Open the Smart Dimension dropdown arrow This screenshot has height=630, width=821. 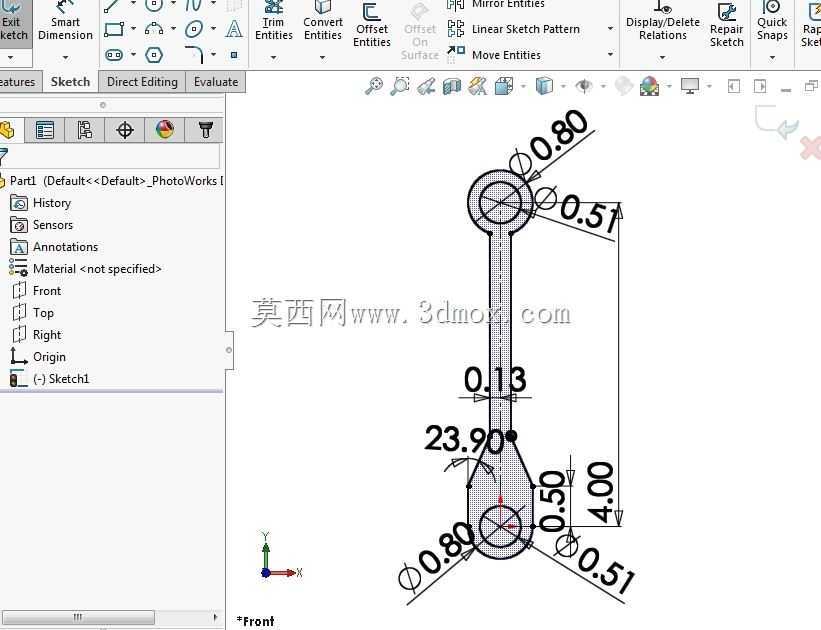click(x=65, y=57)
